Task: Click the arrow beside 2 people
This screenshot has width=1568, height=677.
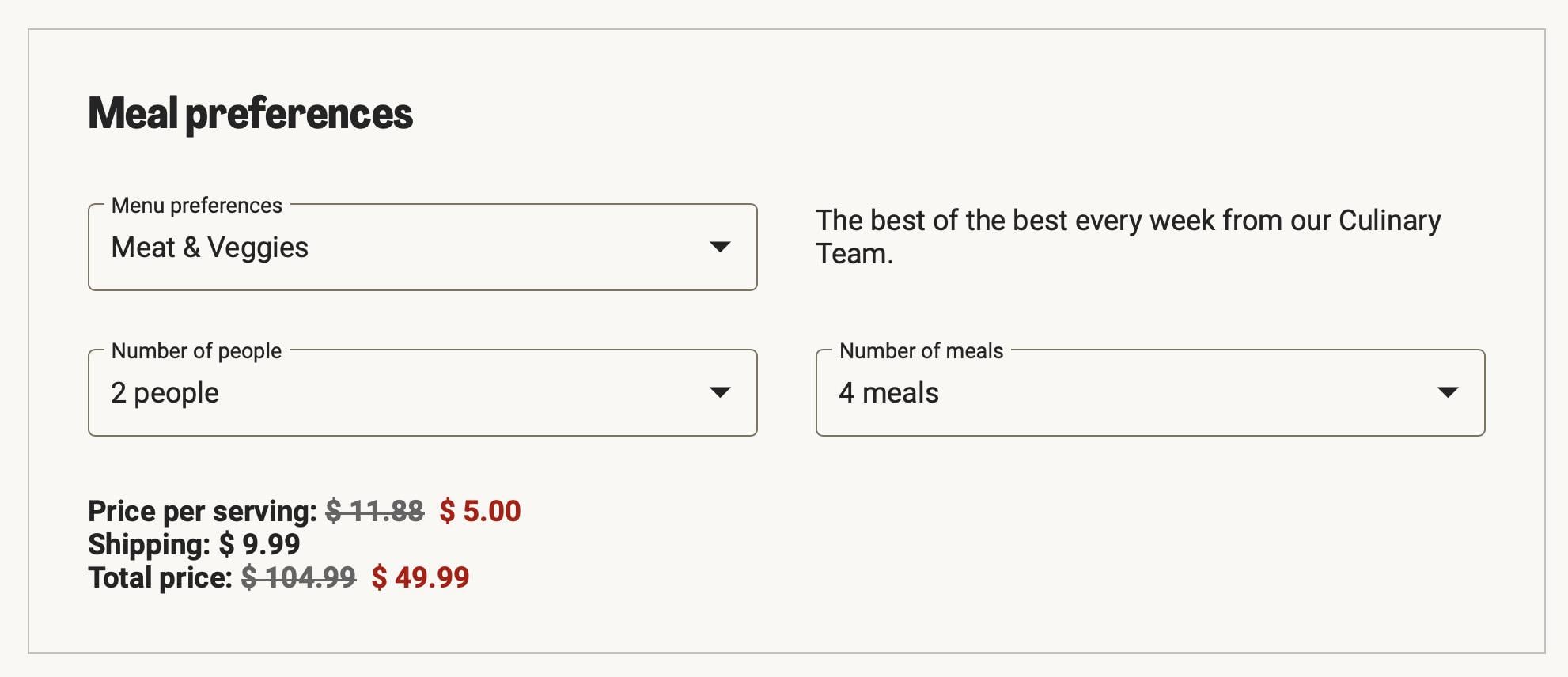Action: coord(719,392)
